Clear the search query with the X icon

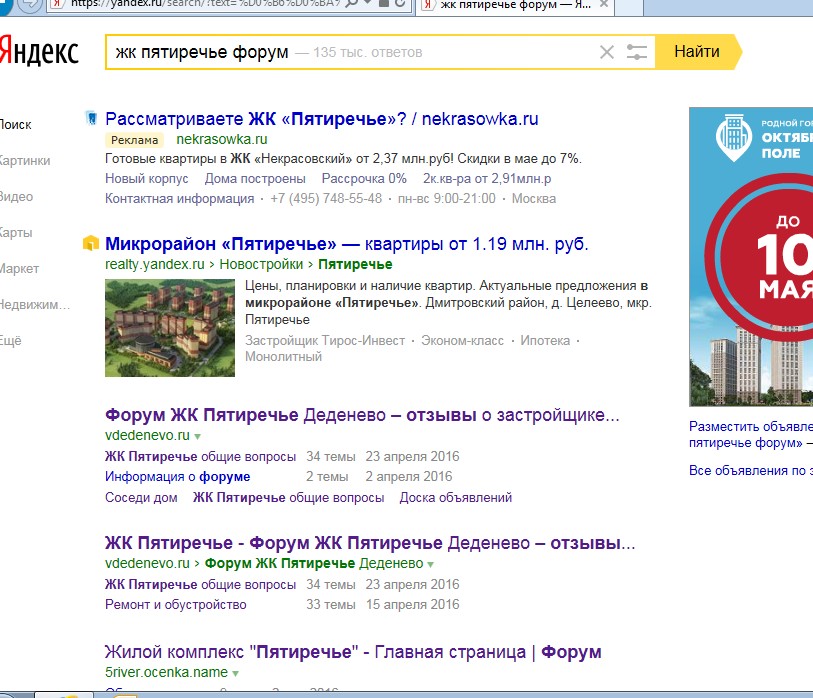click(x=607, y=52)
